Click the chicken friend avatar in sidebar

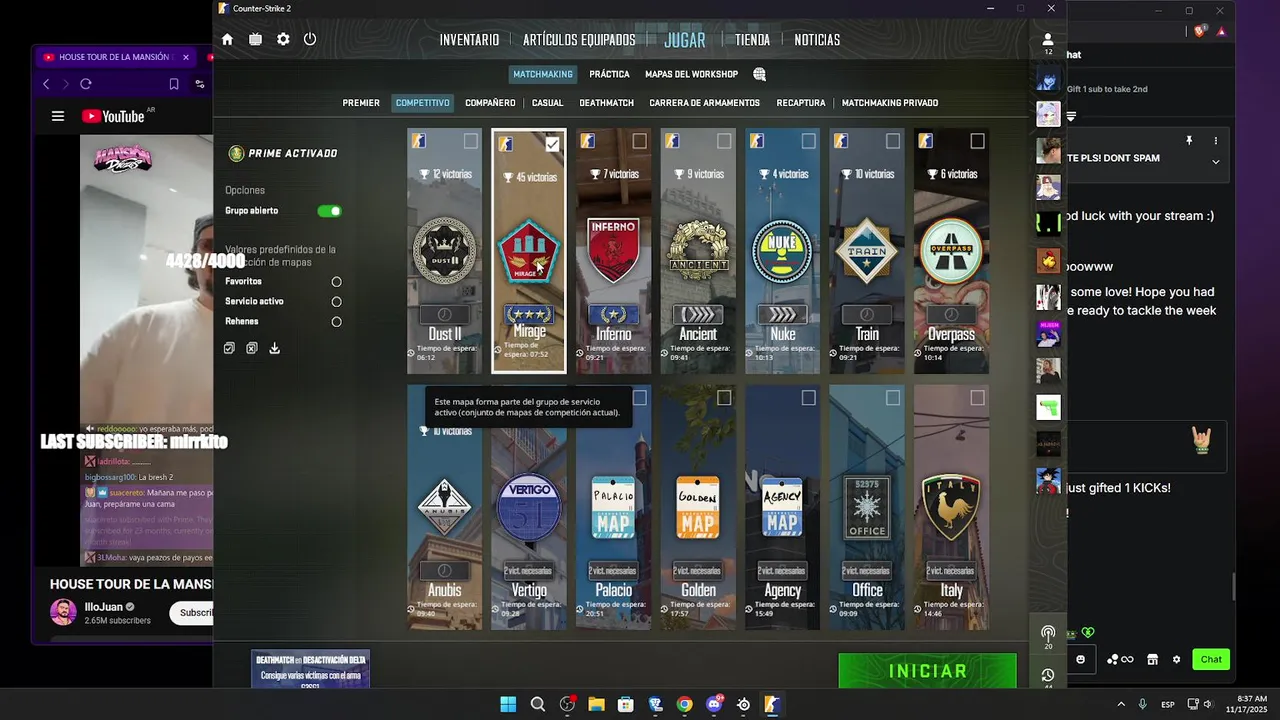tap(1048, 260)
